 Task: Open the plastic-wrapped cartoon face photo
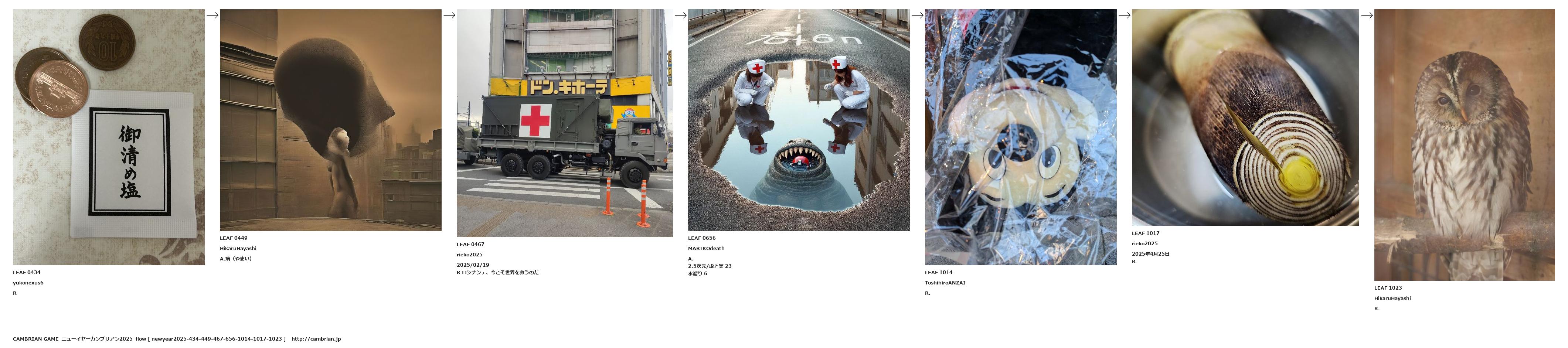[1020, 137]
